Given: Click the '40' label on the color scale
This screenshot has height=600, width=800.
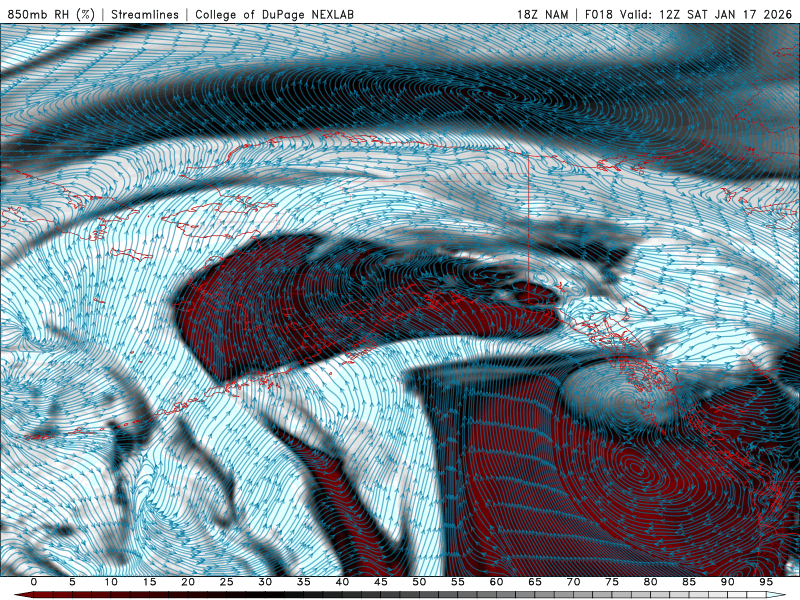Looking at the screenshot, I should [x=342, y=582].
